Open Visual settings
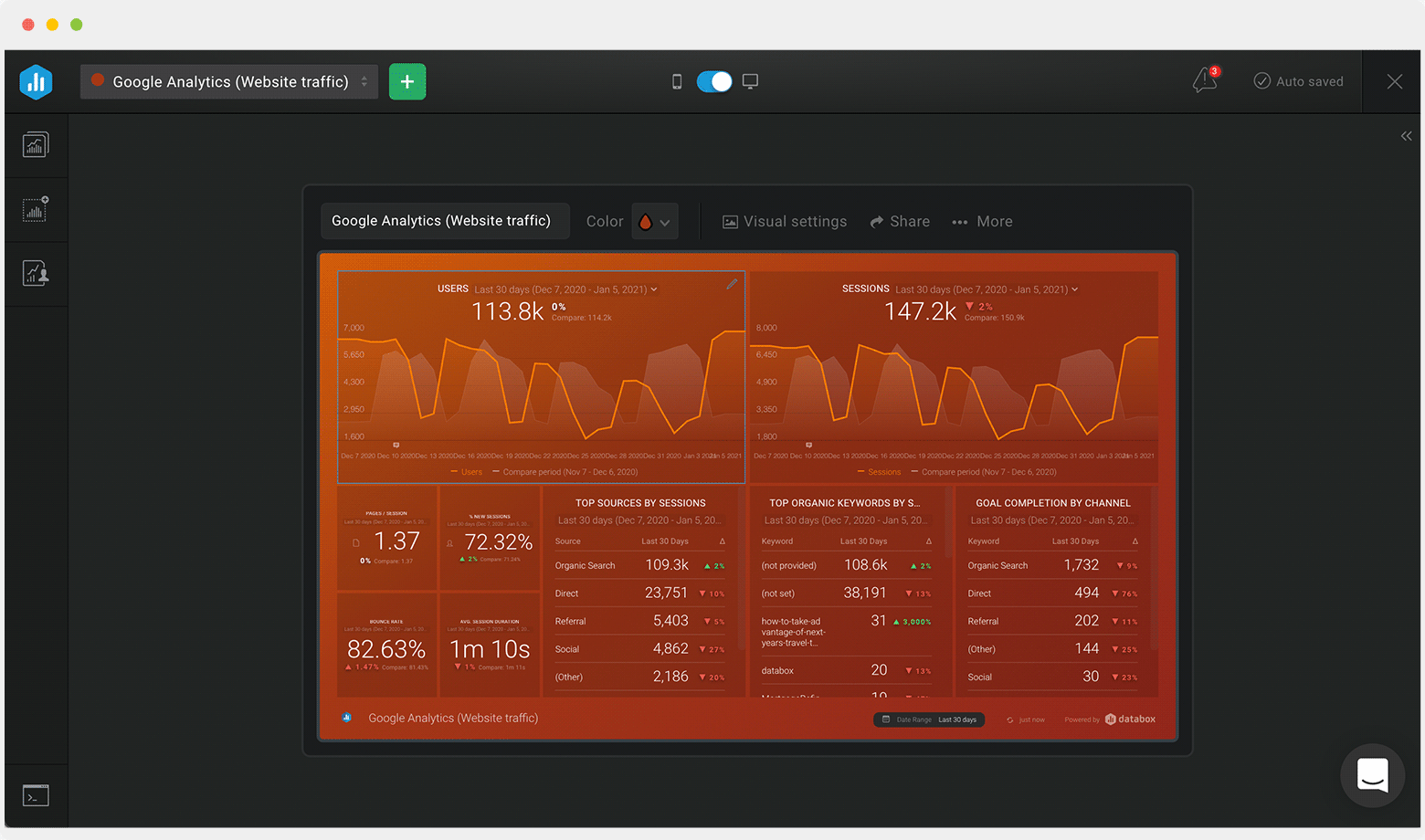Image resolution: width=1425 pixels, height=840 pixels. coord(785,222)
